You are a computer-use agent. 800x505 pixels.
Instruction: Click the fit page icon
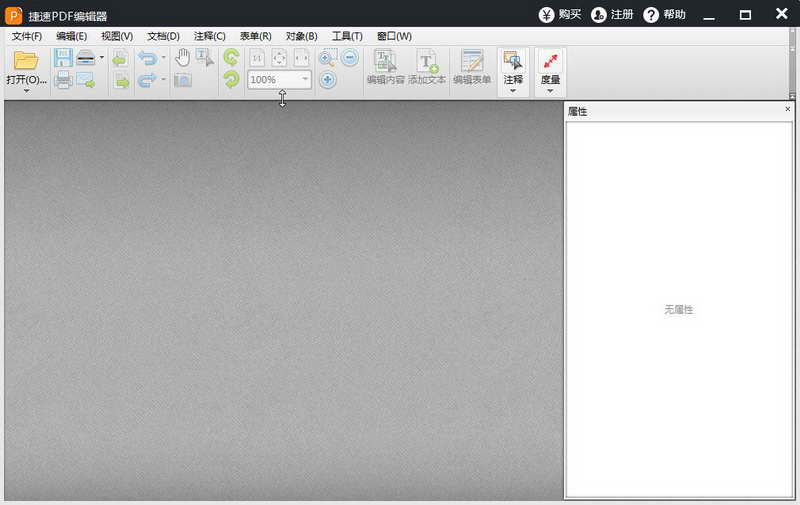279,58
